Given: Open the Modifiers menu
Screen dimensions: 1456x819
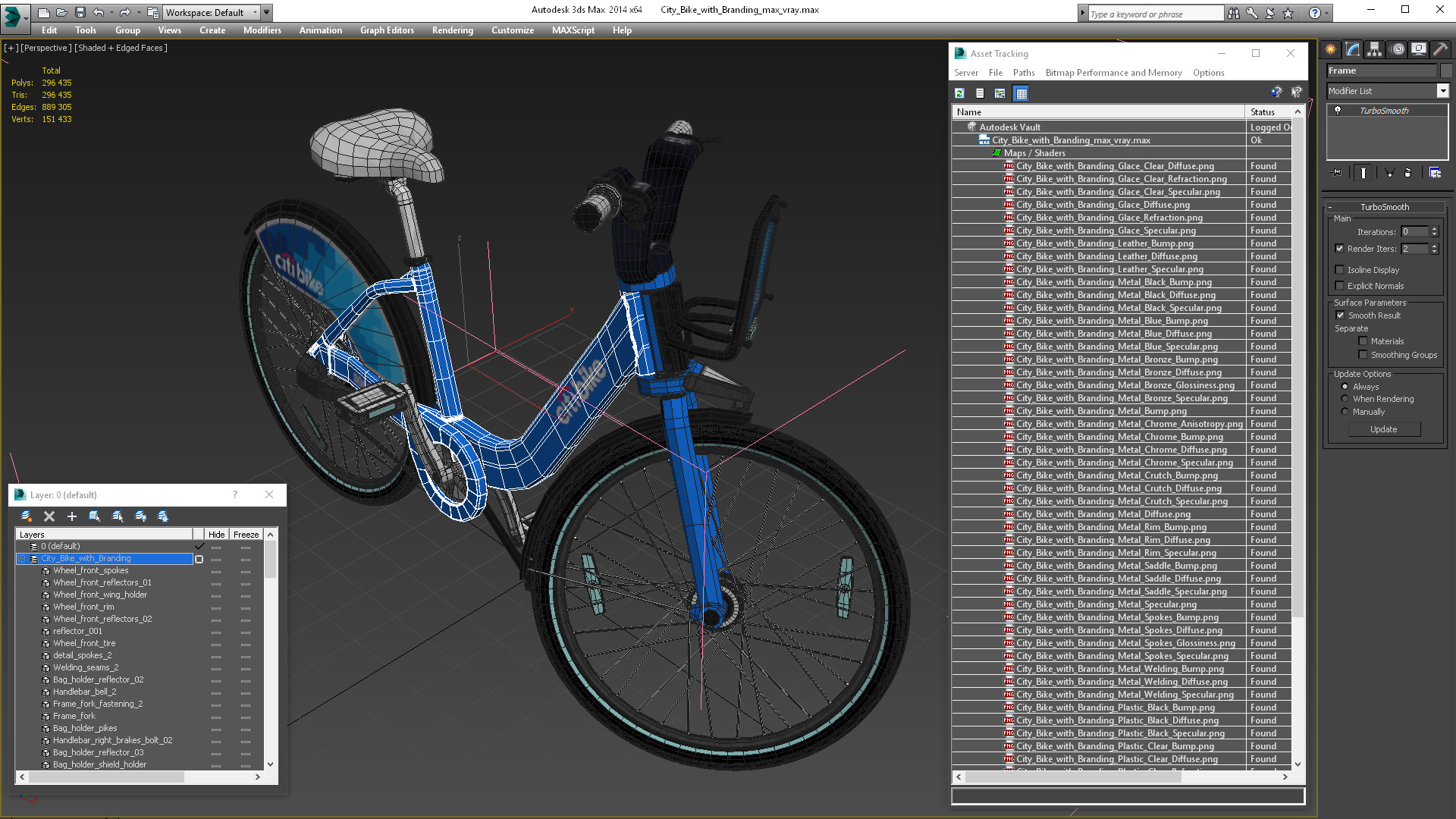Looking at the screenshot, I should (x=262, y=30).
